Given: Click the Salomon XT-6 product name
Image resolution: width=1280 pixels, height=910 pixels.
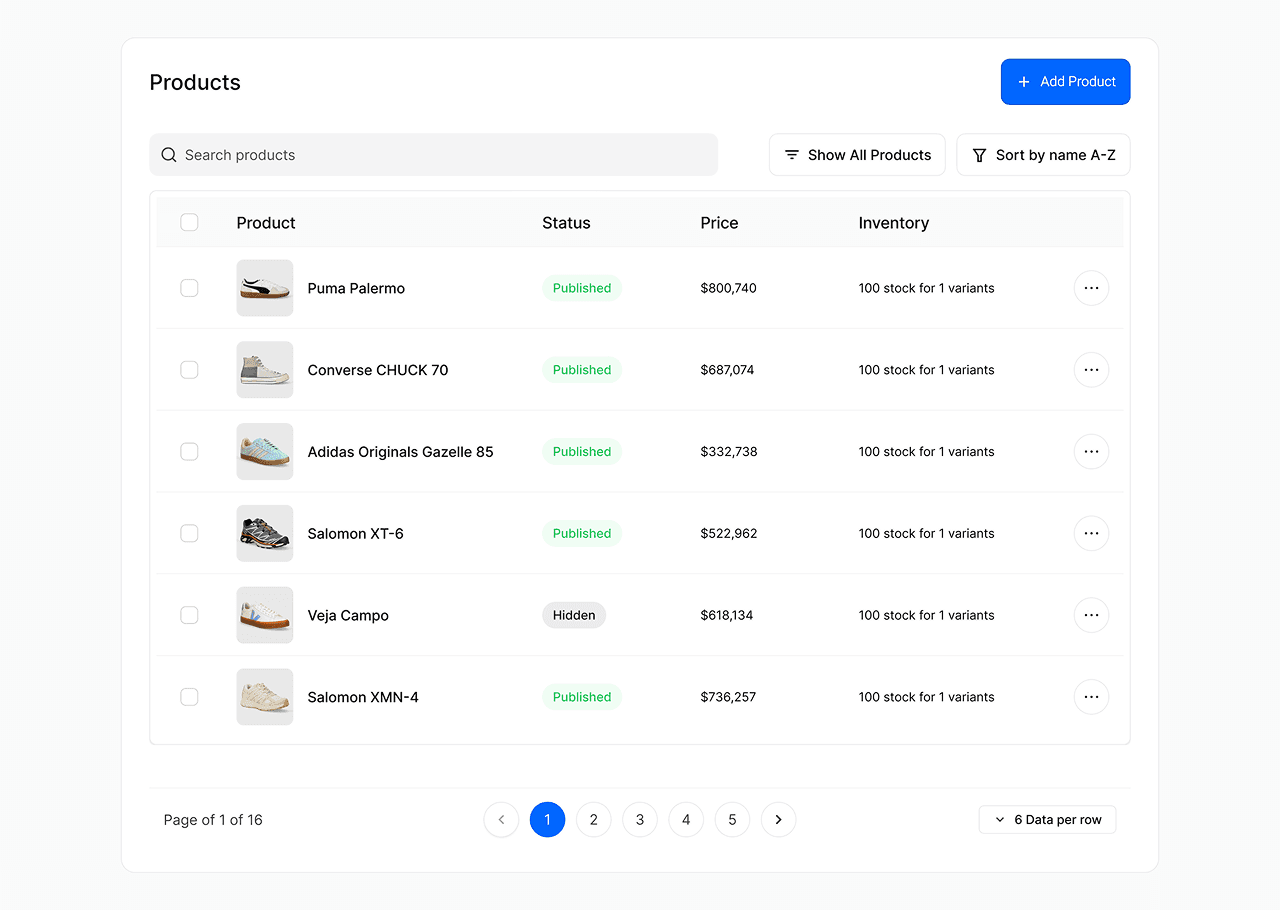Looking at the screenshot, I should (355, 534).
